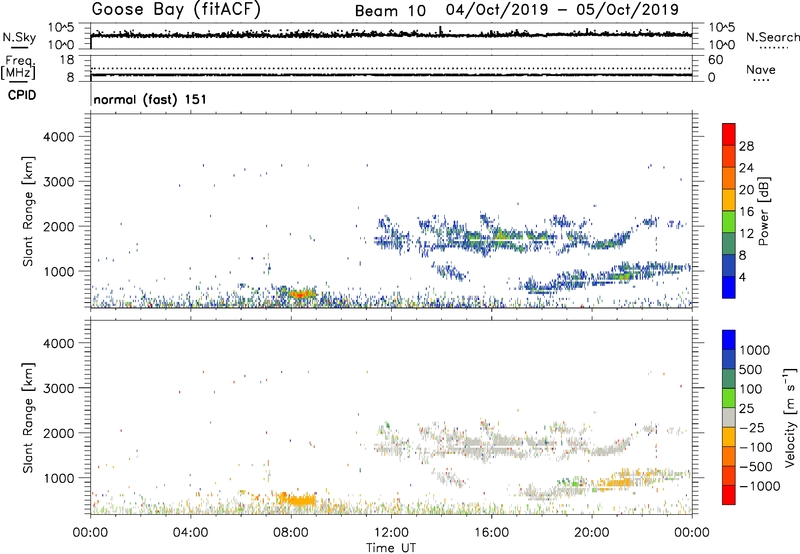Image resolution: width=800 pixels, height=554 pixels.
Task: Click the '3000' tick in velocity panel axis
Action: pyautogui.click(x=58, y=388)
